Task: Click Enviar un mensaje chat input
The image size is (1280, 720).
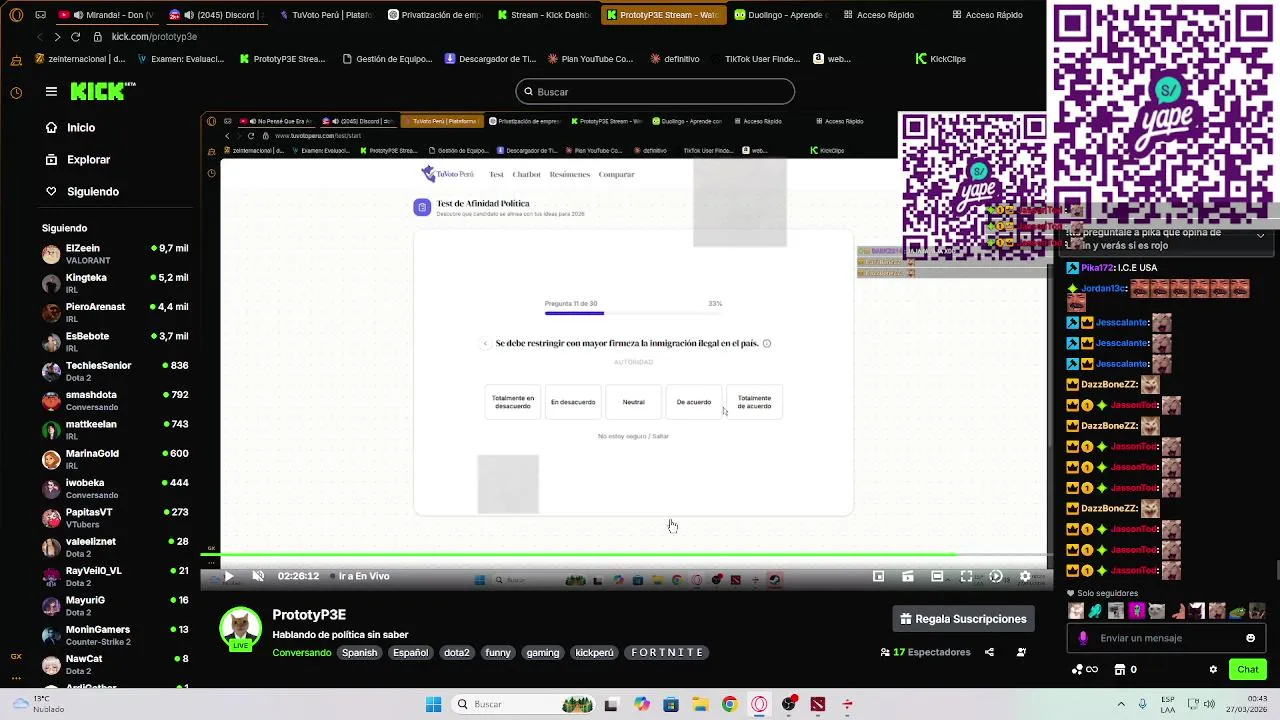Action: pyautogui.click(x=1165, y=638)
